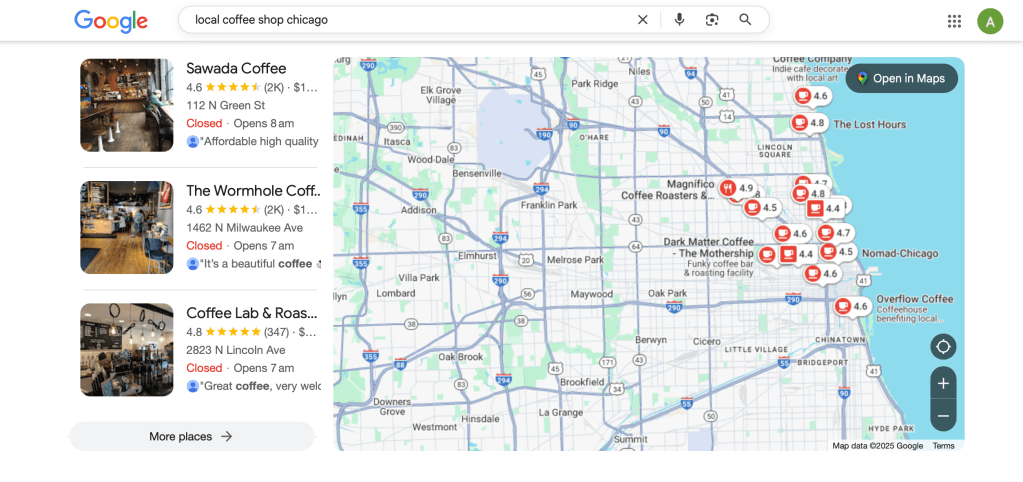This screenshot has height=482, width=1023.
Task: Select the 4.5 pin below Magnífico
Action: pos(762,207)
